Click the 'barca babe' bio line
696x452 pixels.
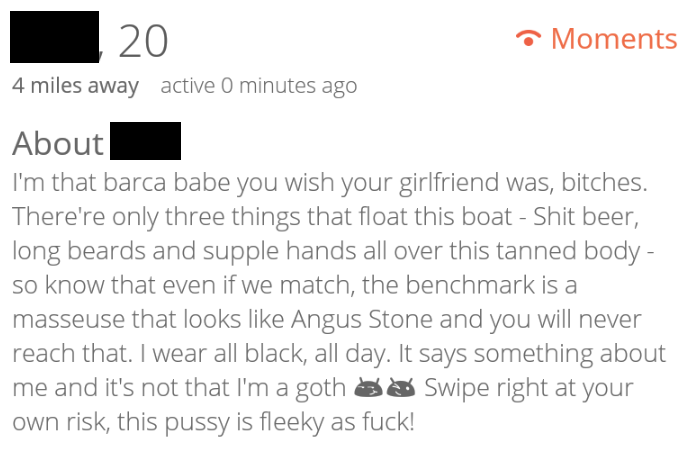[x=330, y=182]
